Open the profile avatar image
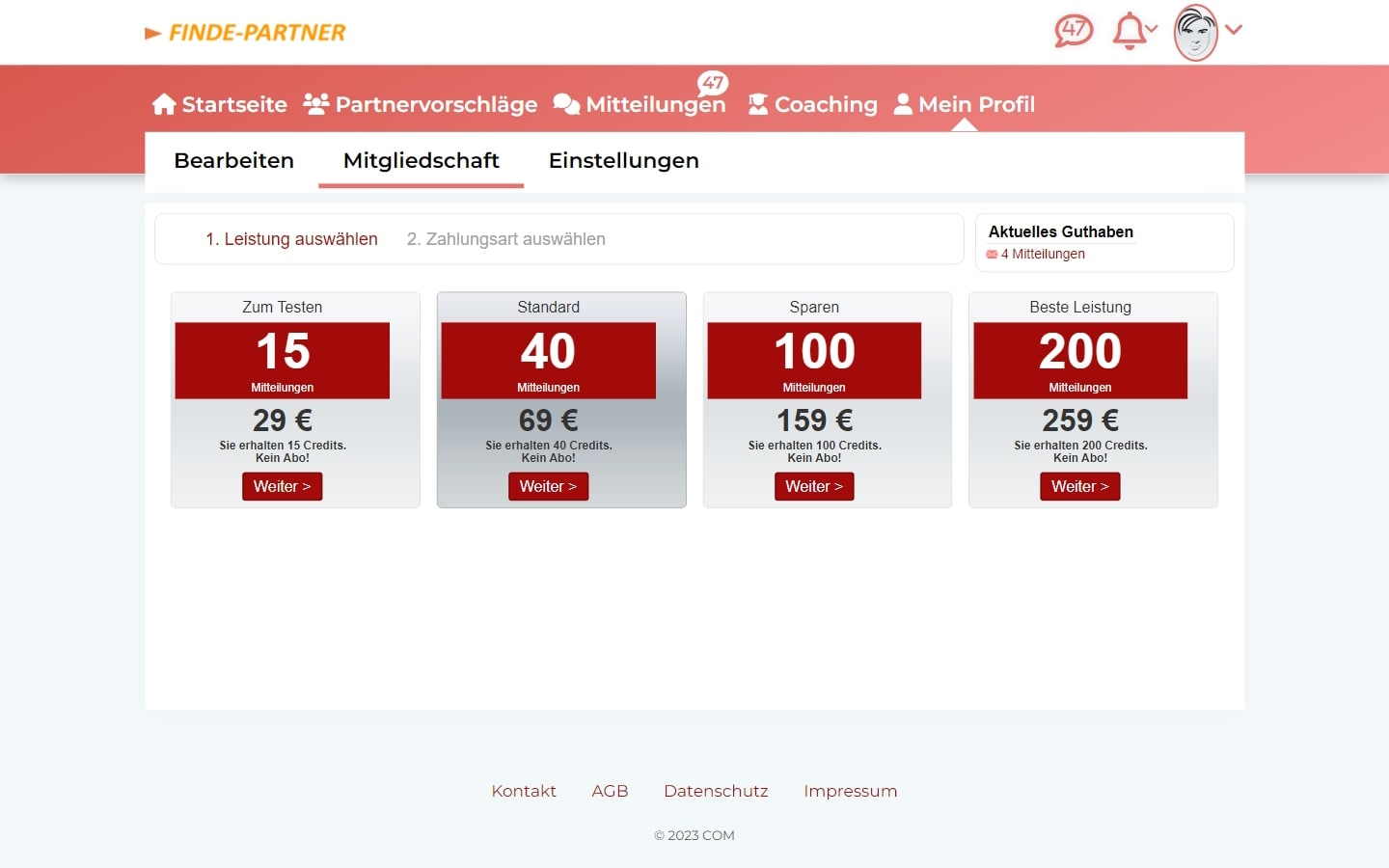This screenshot has width=1389, height=868. coord(1194,32)
